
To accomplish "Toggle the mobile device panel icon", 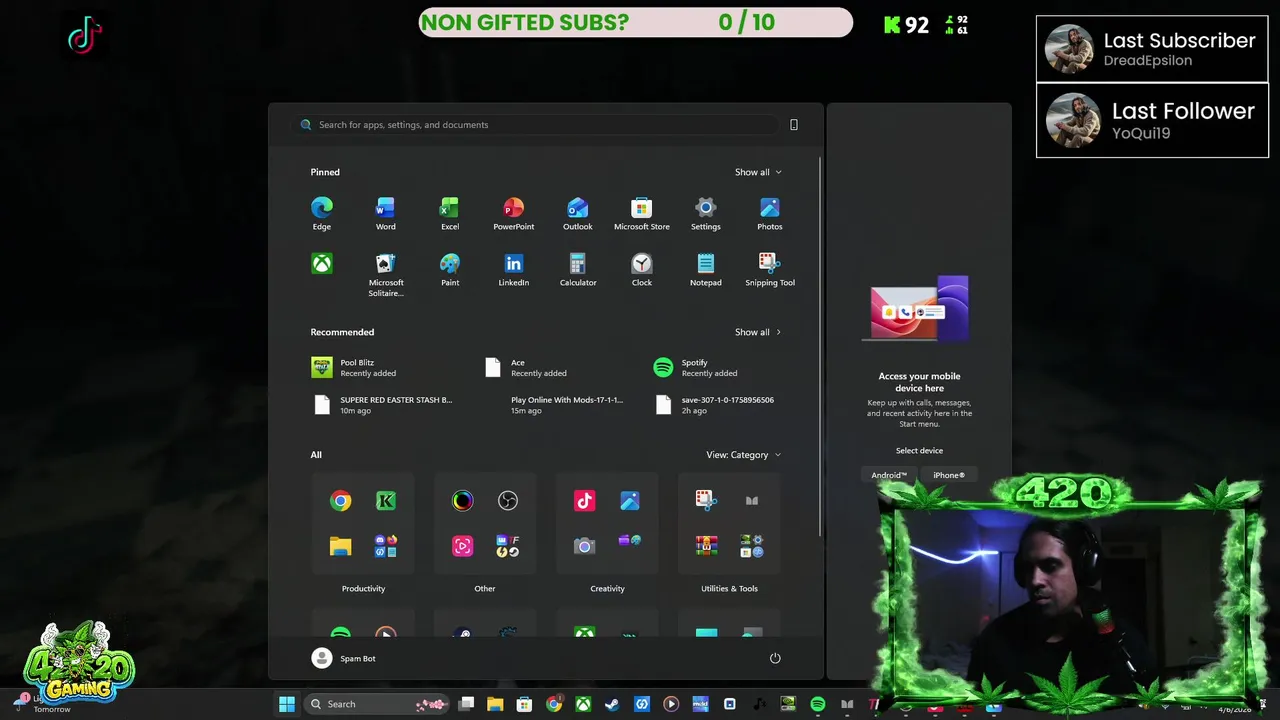I will coord(794,125).
